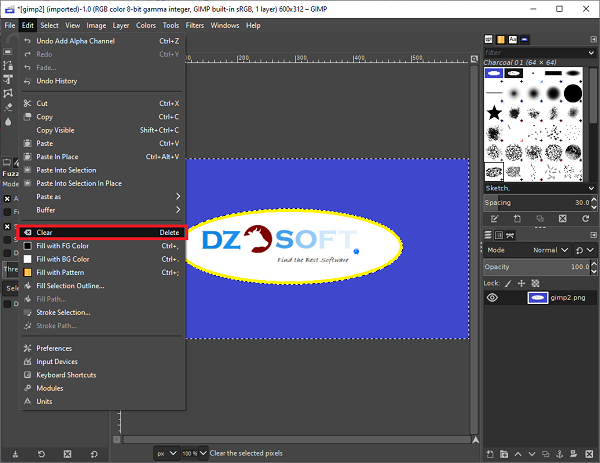600x463 pixels.
Task: Adjust layer Opacity slider
Action: pyautogui.click(x=537, y=267)
